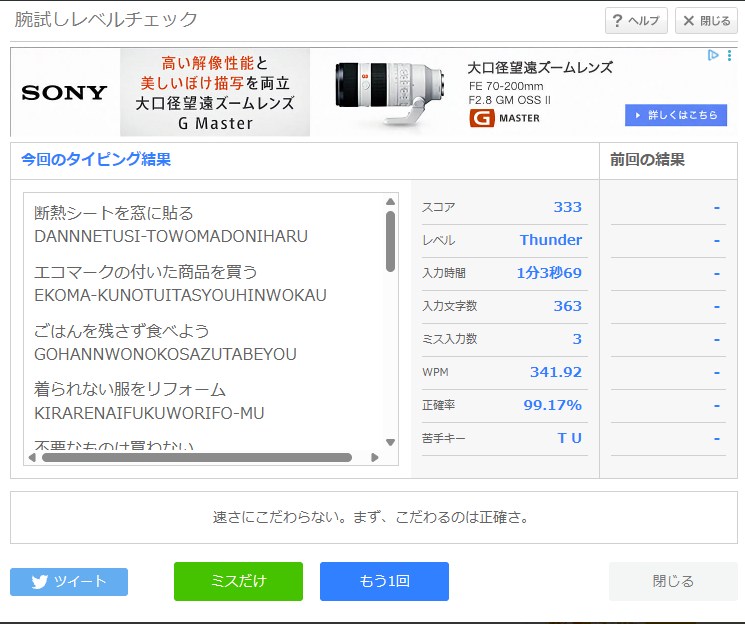The image size is (745, 624).
Task: Click the left arrow of the horizontal scrollbar
Action: click(32, 458)
